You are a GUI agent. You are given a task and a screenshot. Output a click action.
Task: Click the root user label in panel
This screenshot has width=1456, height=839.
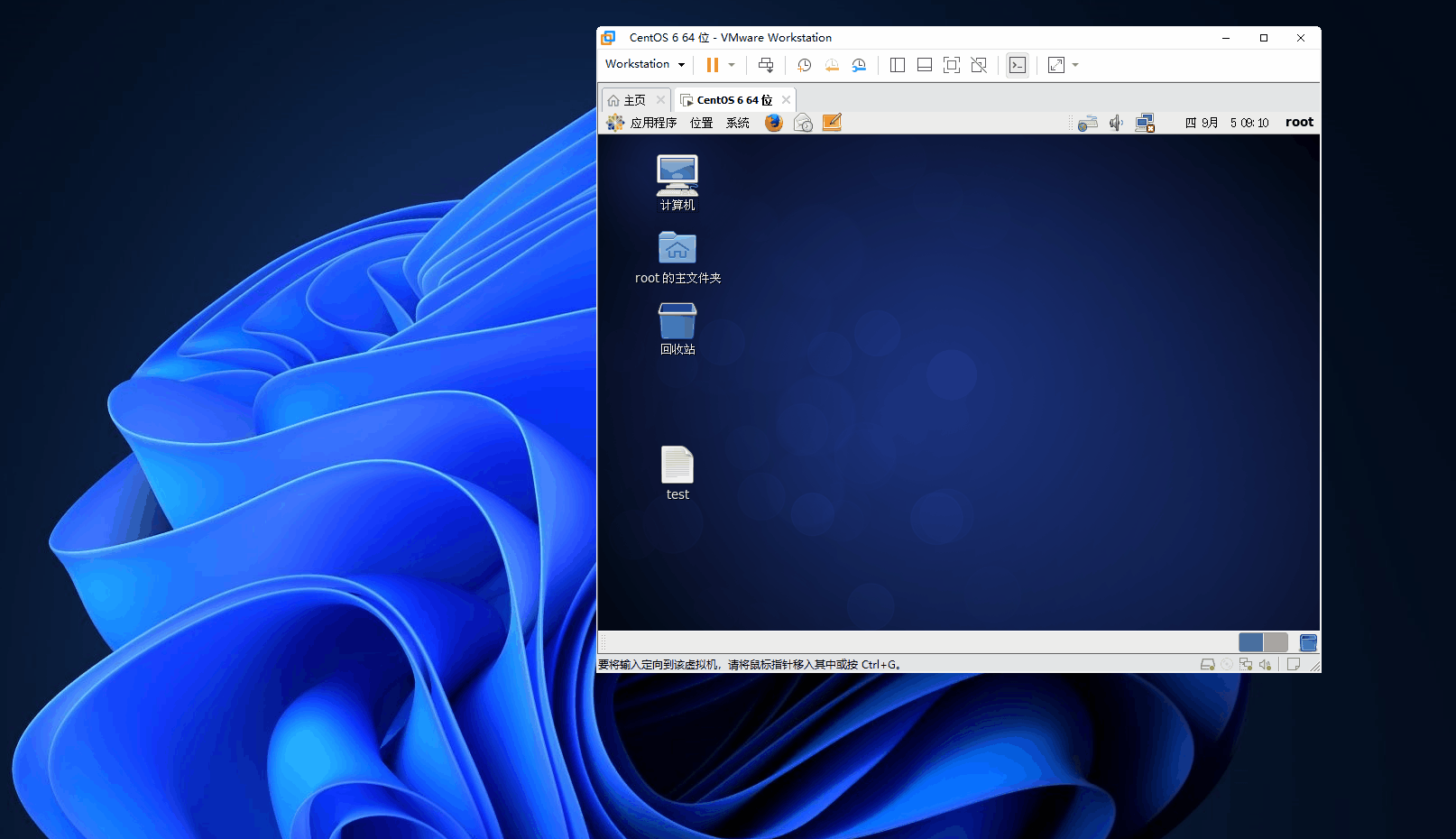tap(1299, 123)
